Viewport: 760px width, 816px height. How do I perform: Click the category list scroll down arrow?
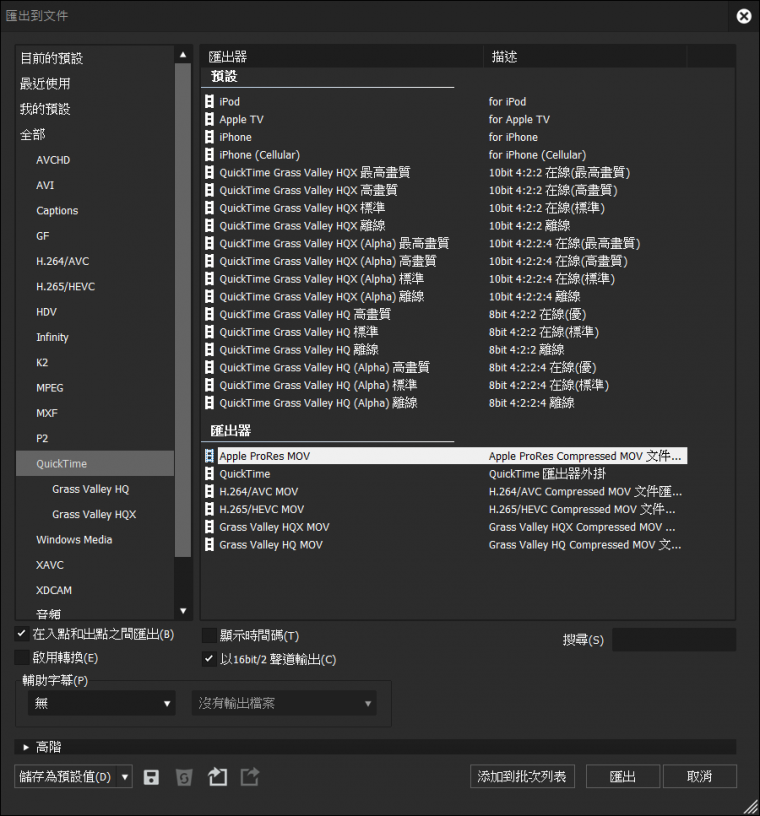point(183,611)
